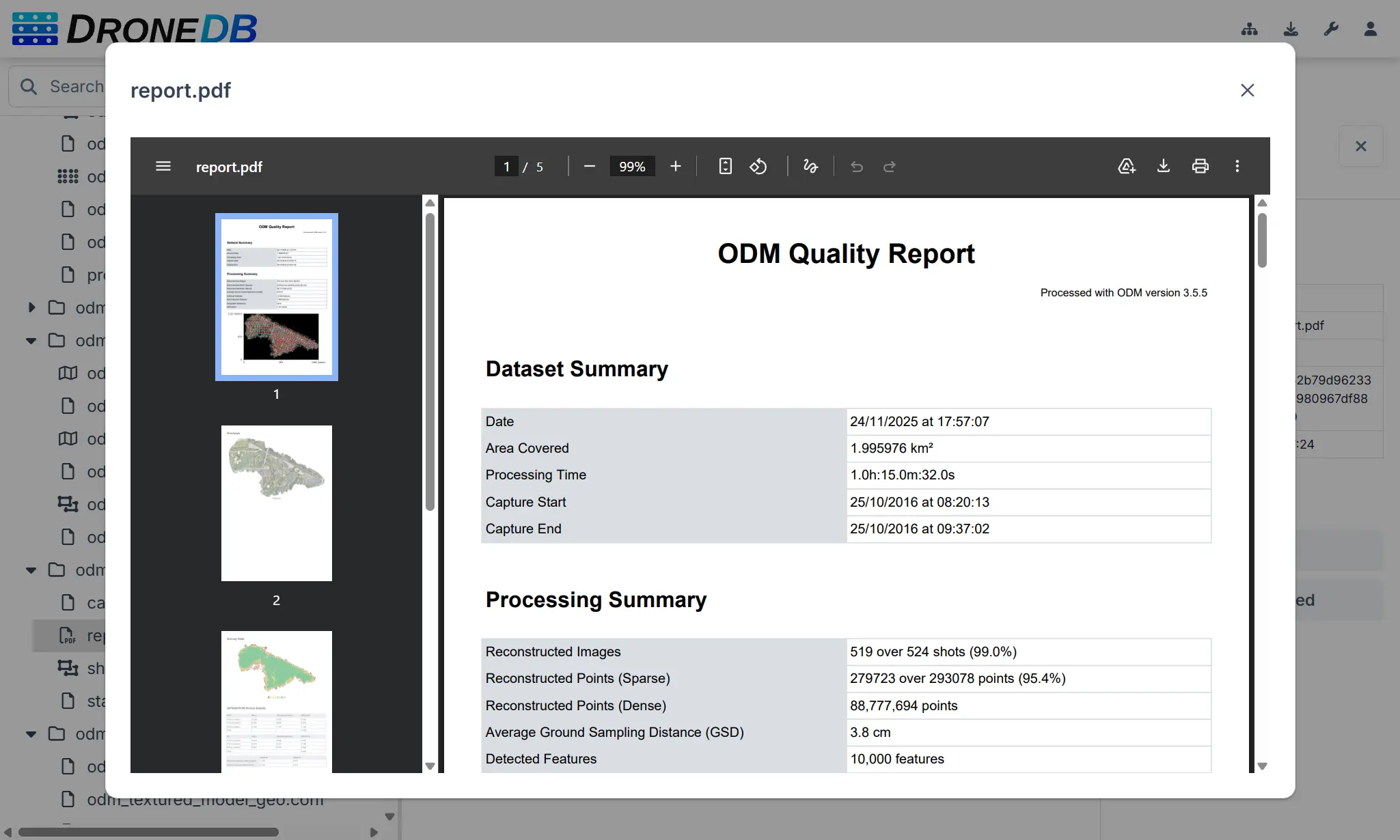
Task: Click the organization hierarchy icon
Action: [1249, 29]
